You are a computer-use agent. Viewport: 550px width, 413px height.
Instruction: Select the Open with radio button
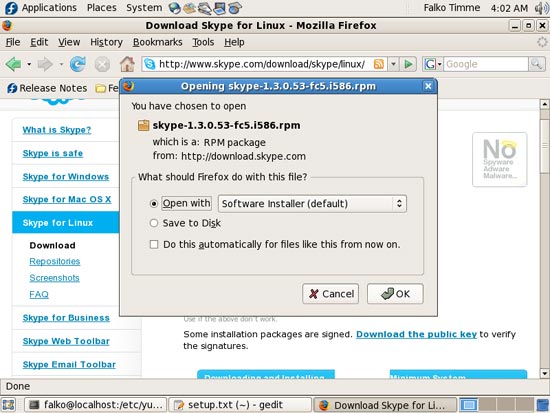[x=153, y=204]
